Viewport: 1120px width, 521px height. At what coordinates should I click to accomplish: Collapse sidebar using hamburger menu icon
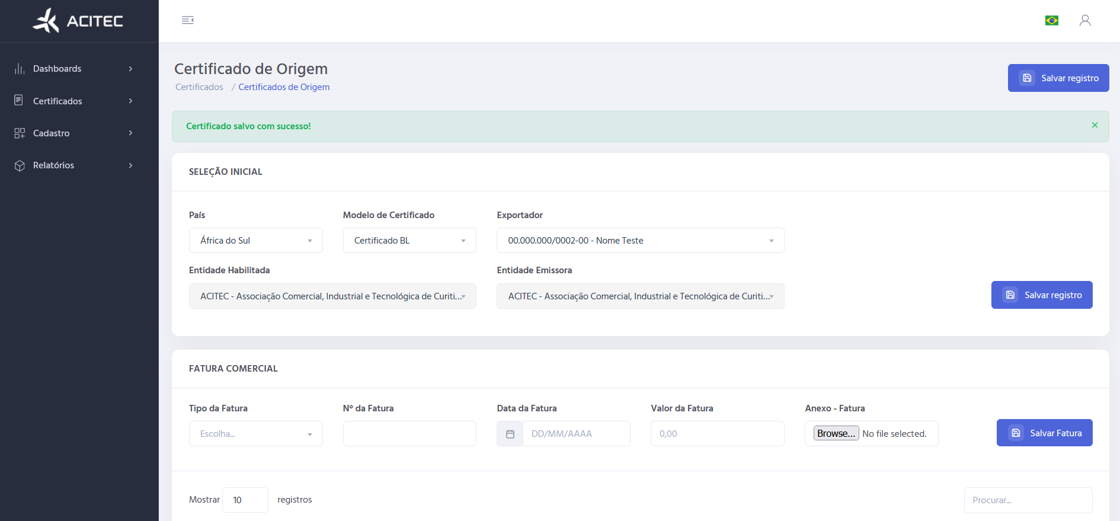tap(187, 20)
